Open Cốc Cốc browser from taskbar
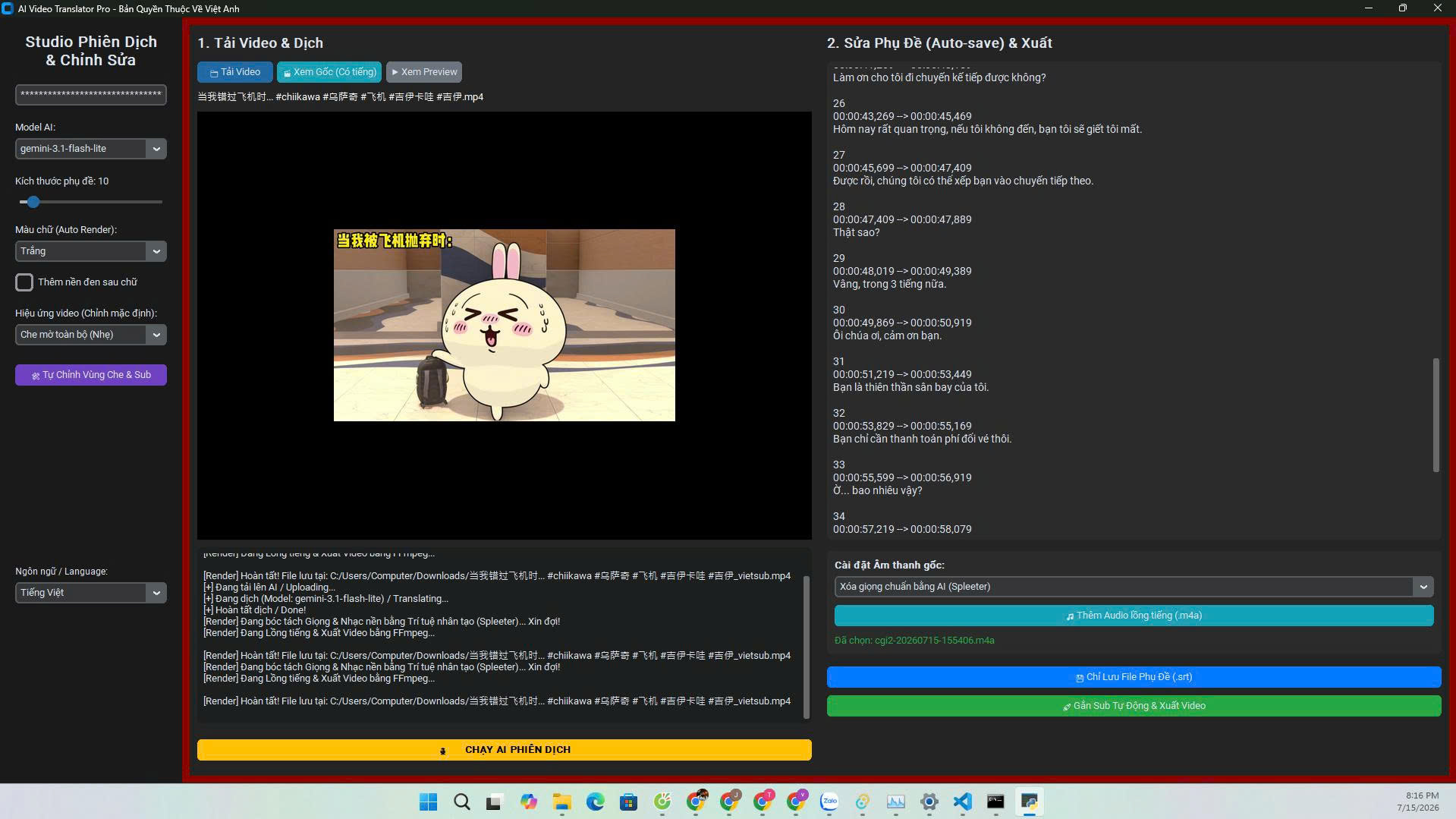 coord(662,802)
